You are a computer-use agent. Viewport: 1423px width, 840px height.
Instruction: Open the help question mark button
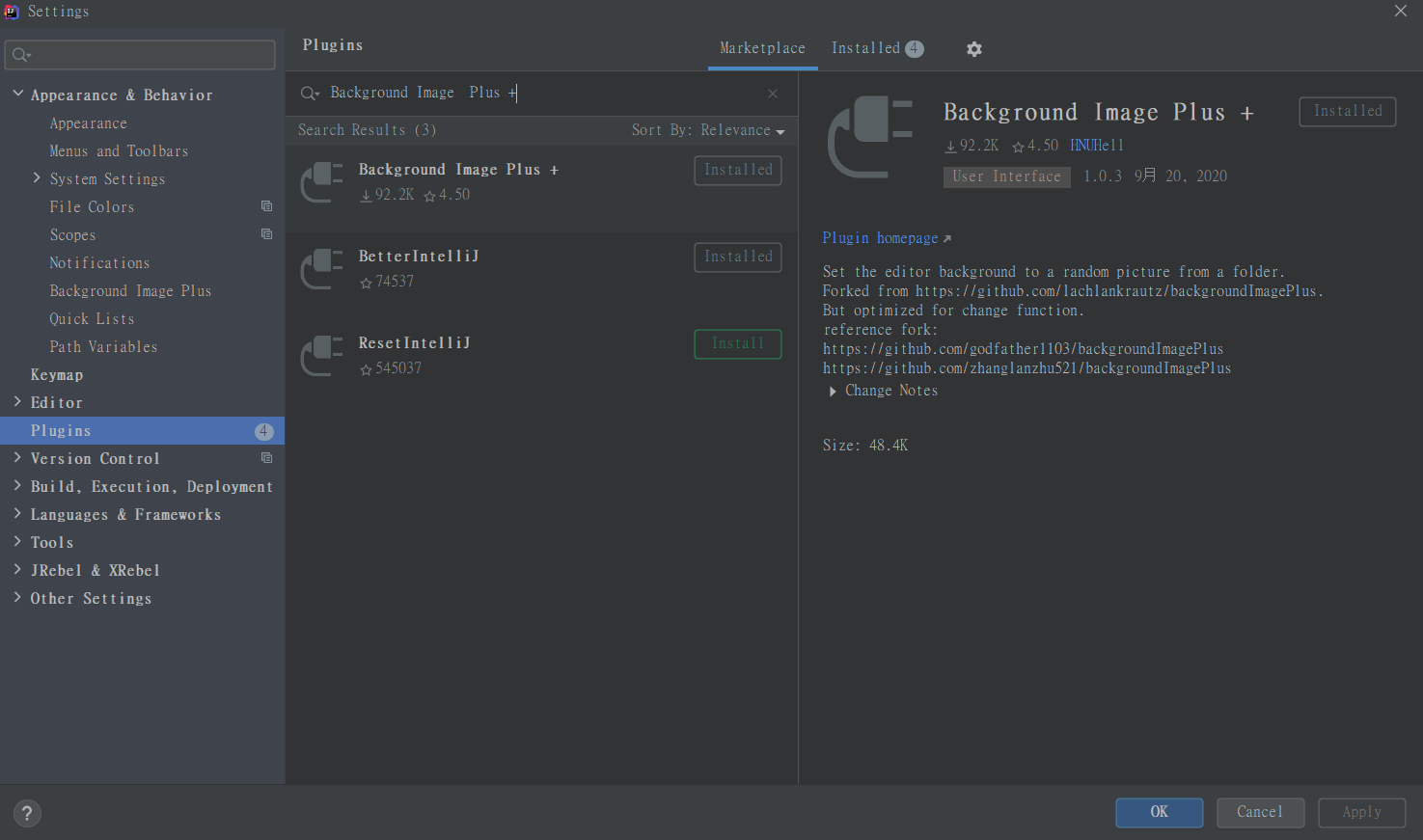click(27, 813)
